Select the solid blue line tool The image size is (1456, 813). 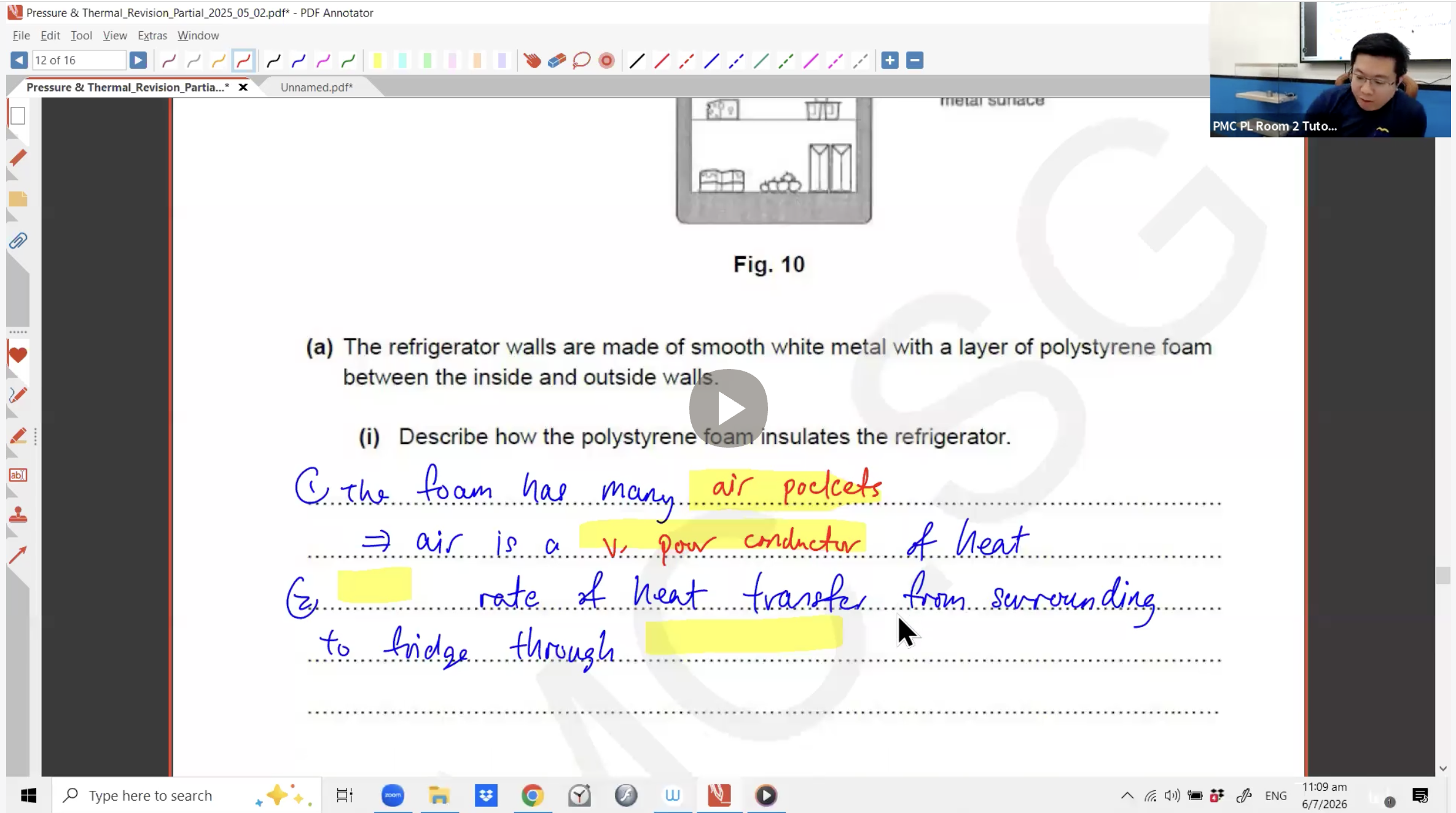711,60
